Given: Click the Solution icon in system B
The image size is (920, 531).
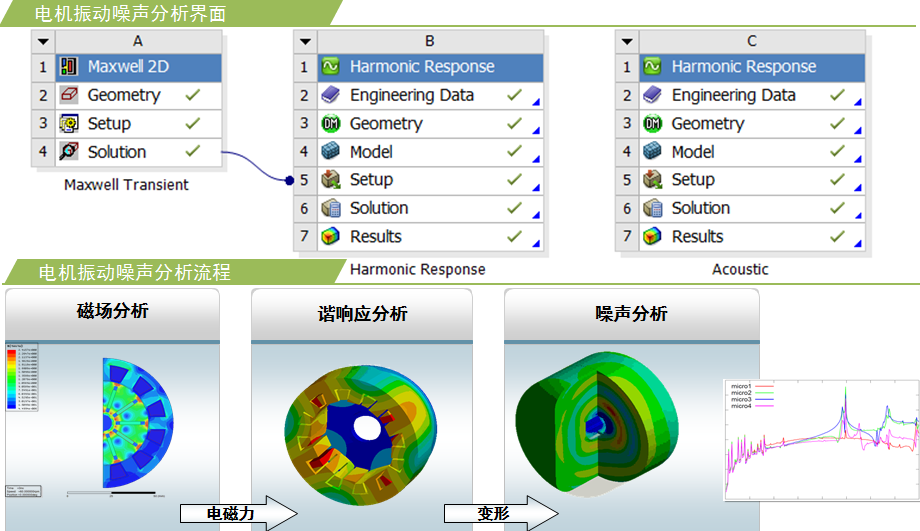Looking at the screenshot, I should (x=330, y=208).
